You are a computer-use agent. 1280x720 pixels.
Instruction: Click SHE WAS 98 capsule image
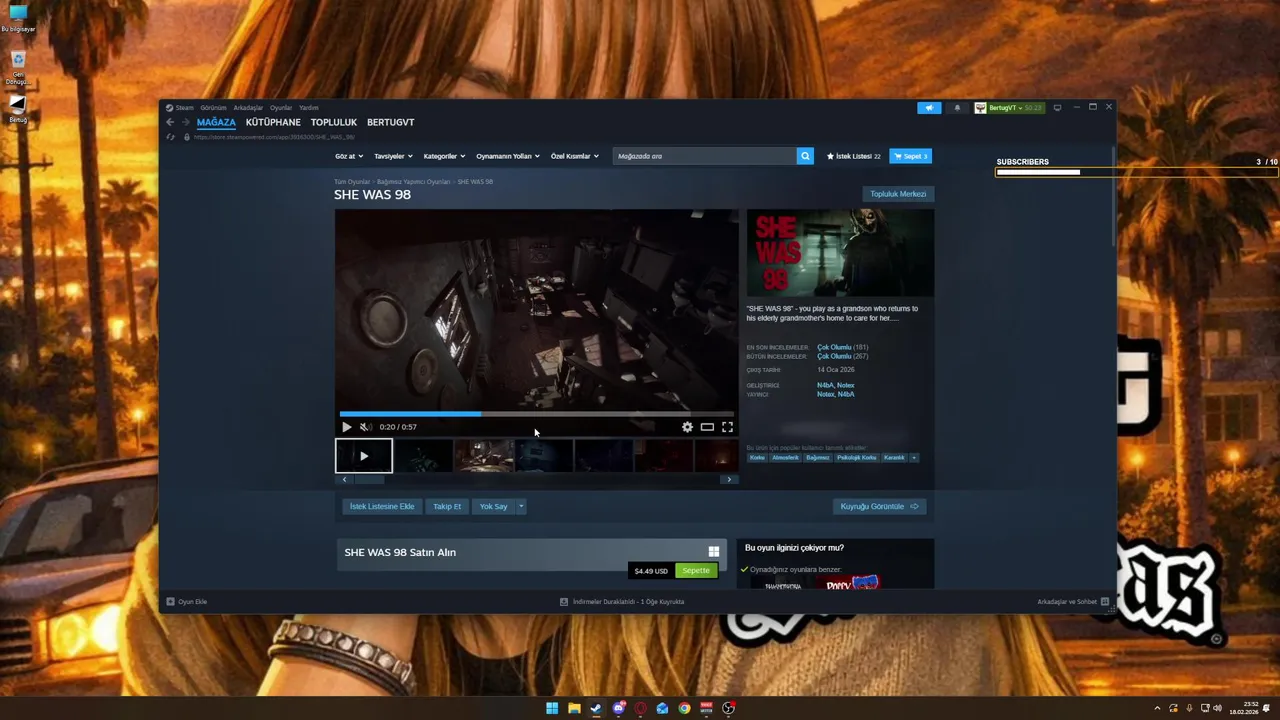840,253
